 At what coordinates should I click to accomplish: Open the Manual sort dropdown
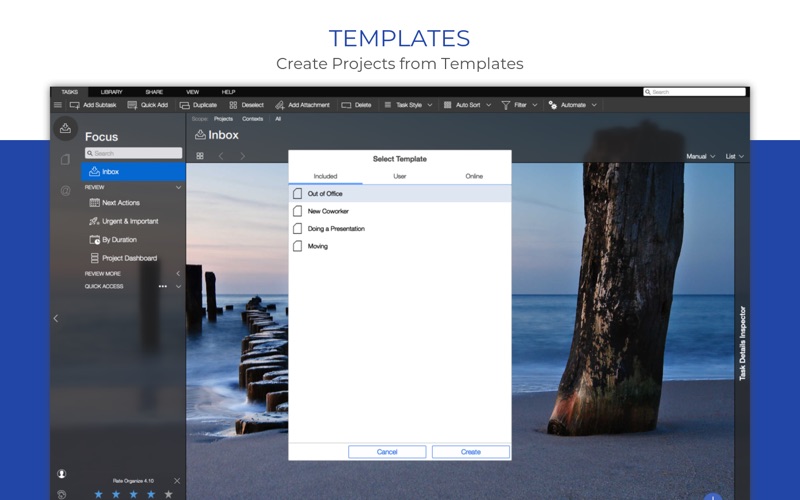[701, 157]
